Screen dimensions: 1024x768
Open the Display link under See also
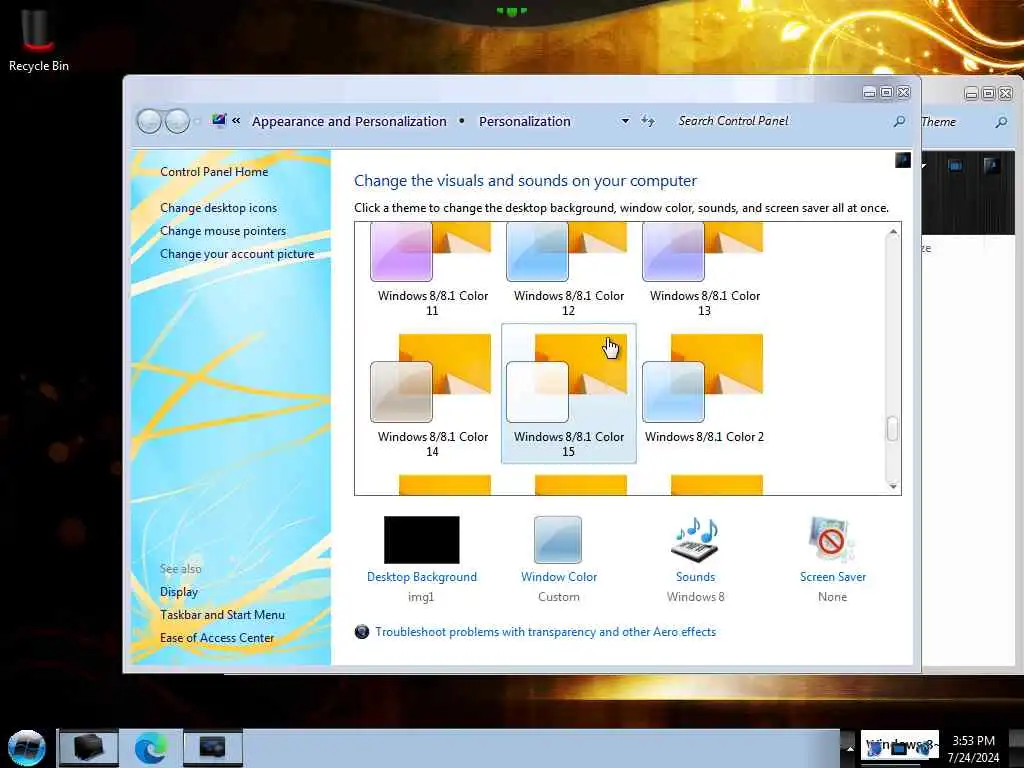pyautogui.click(x=179, y=592)
